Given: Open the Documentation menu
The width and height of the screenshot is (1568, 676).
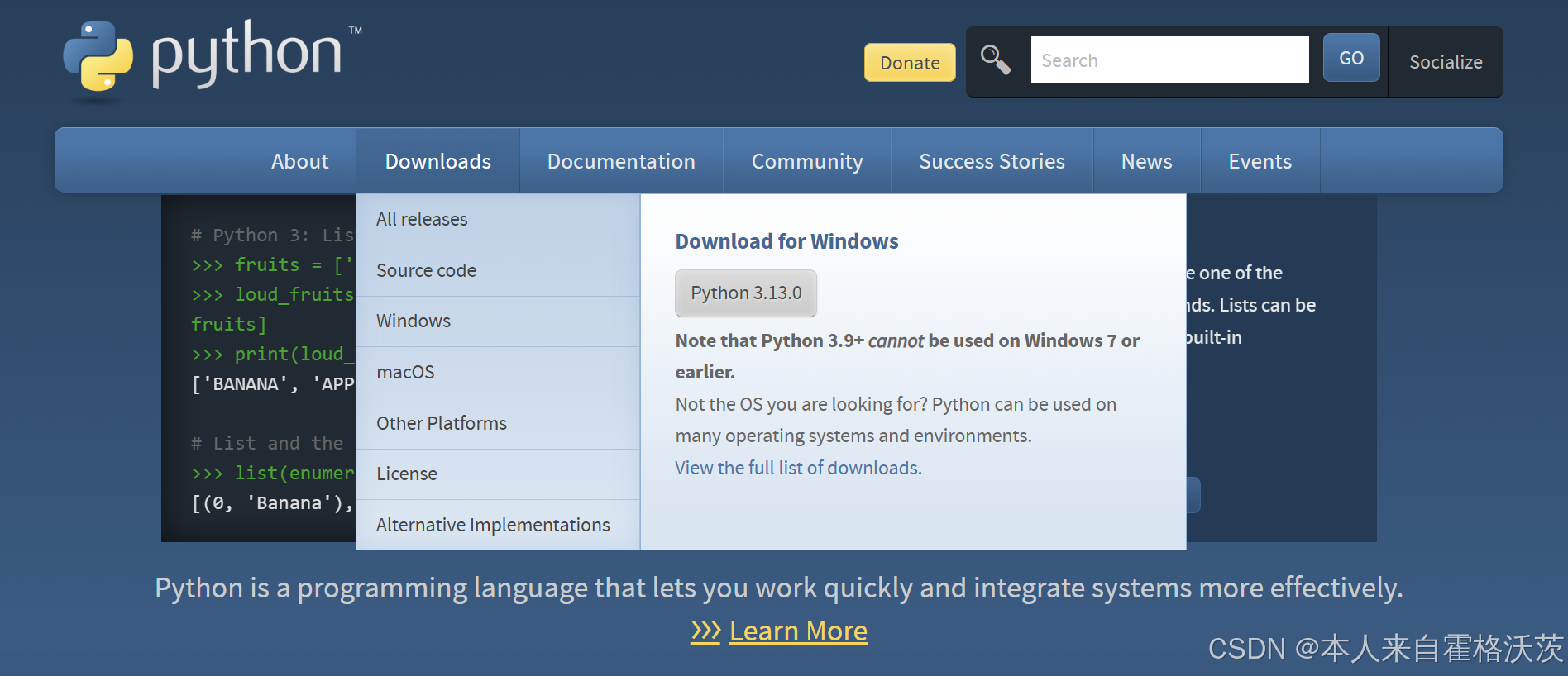Looking at the screenshot, I should click(621, 161).
